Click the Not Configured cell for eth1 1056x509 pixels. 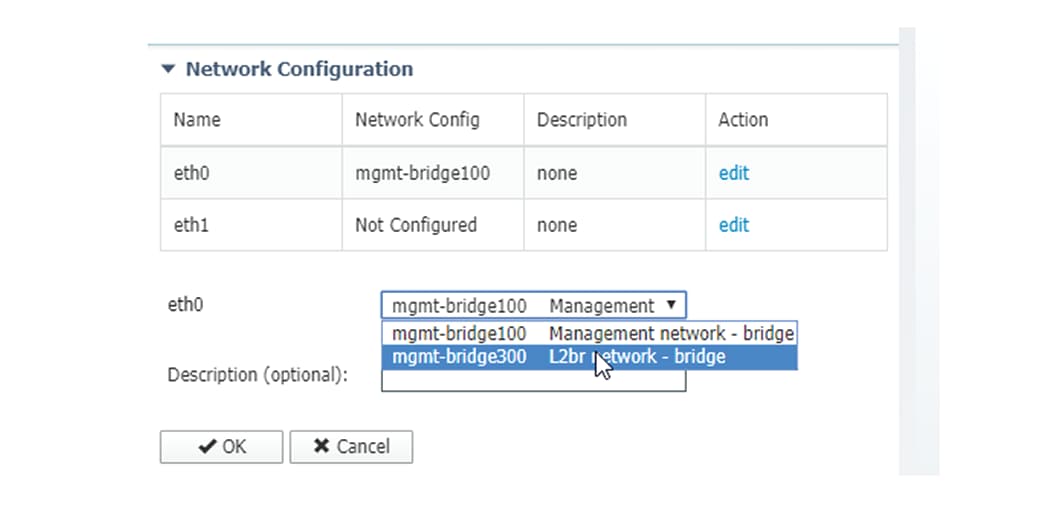pyautogui.click(x=433, y=225)
